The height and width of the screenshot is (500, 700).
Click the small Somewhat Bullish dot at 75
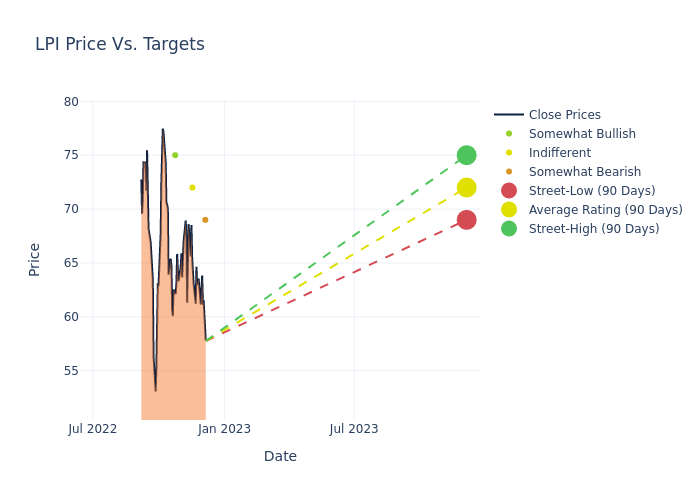175,155
